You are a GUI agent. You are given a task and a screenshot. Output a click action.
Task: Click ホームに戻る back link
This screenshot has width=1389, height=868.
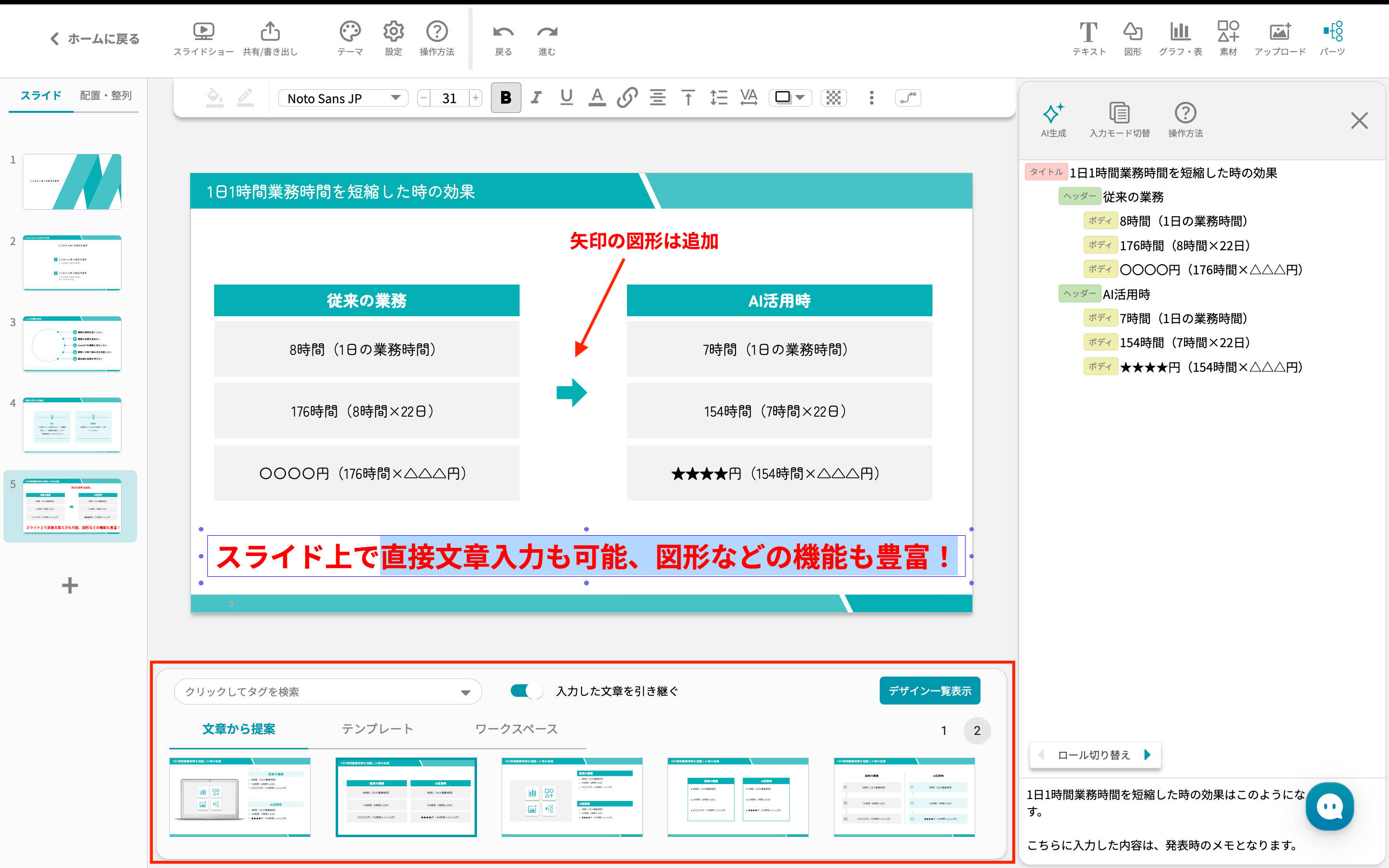95,39
